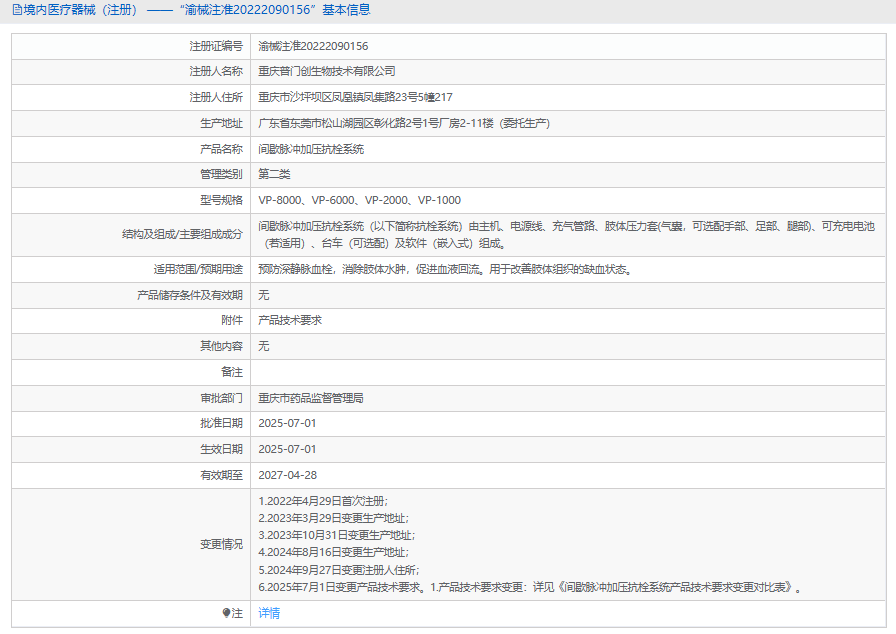The height and width of the screenshot is (634, 896).
Task: Click the 变更情况 row label
Action: click(x=221, y=544)
